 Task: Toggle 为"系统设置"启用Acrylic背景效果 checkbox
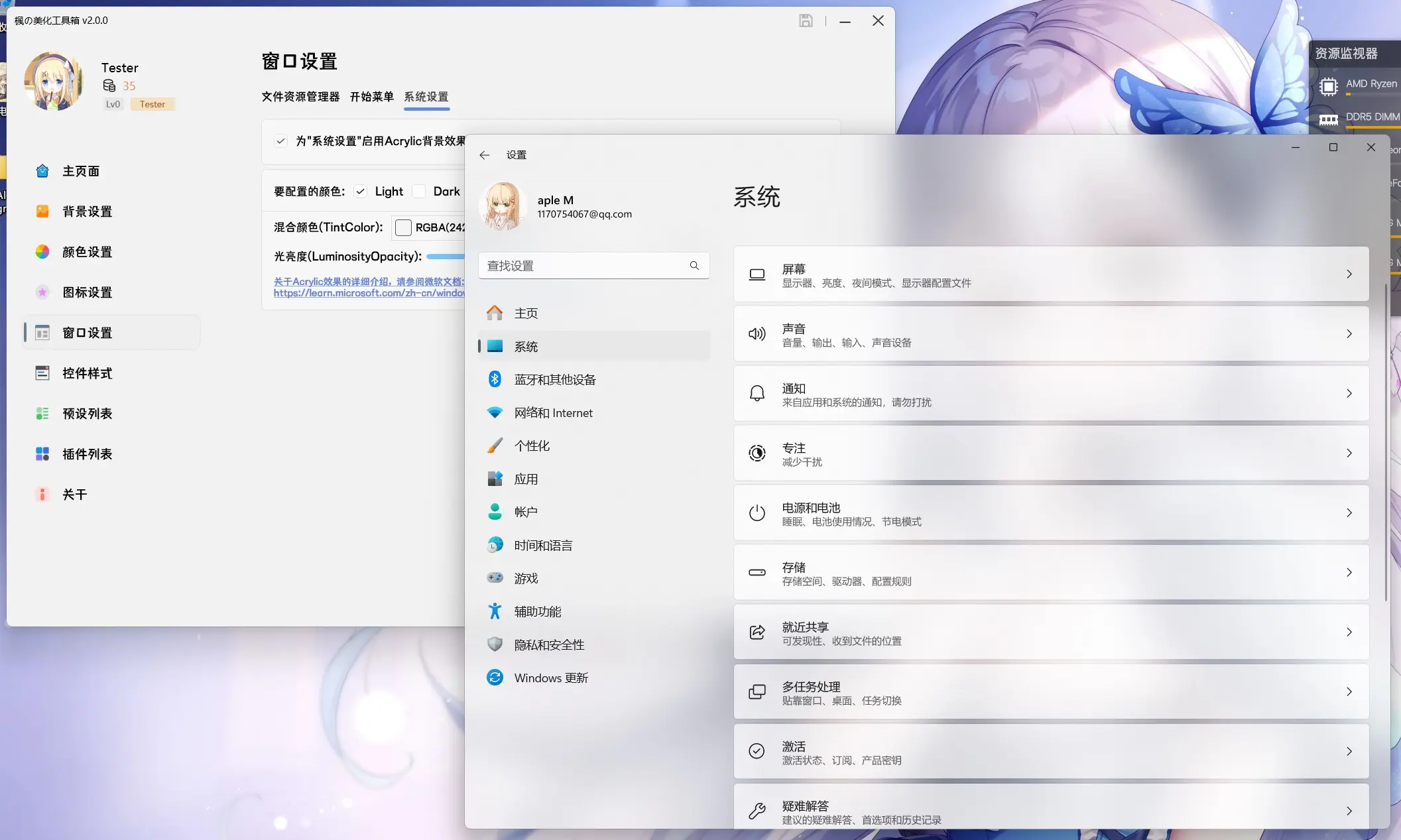click(x=280, y=141)
